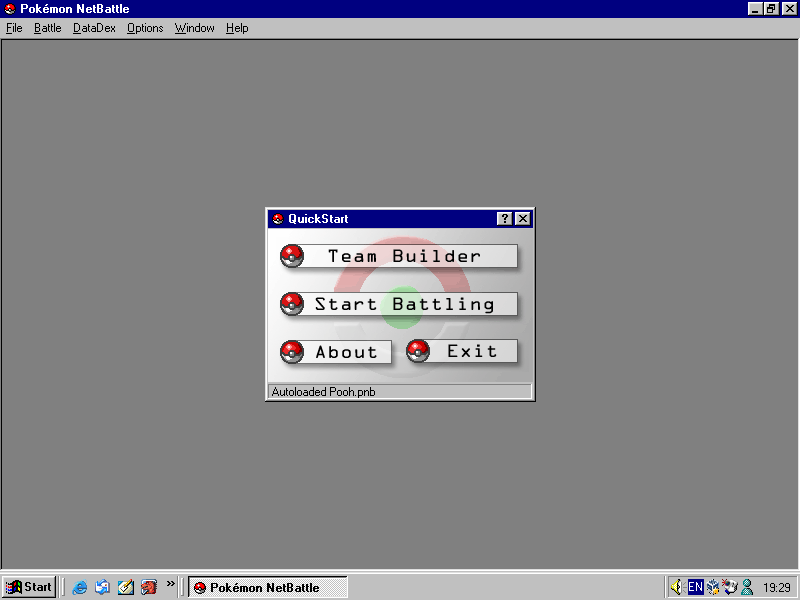Close the Pokémon NetBattle main window
The height and width of the screenshot is (600, 800).
(789, 9)
